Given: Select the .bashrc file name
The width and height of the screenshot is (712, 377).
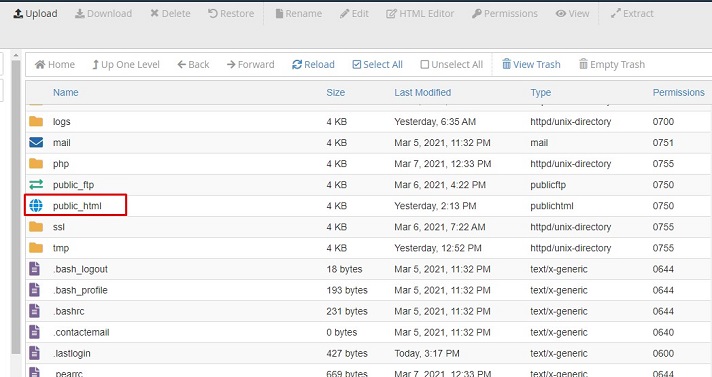Looking at the screenshot, I should click(69, 311).
